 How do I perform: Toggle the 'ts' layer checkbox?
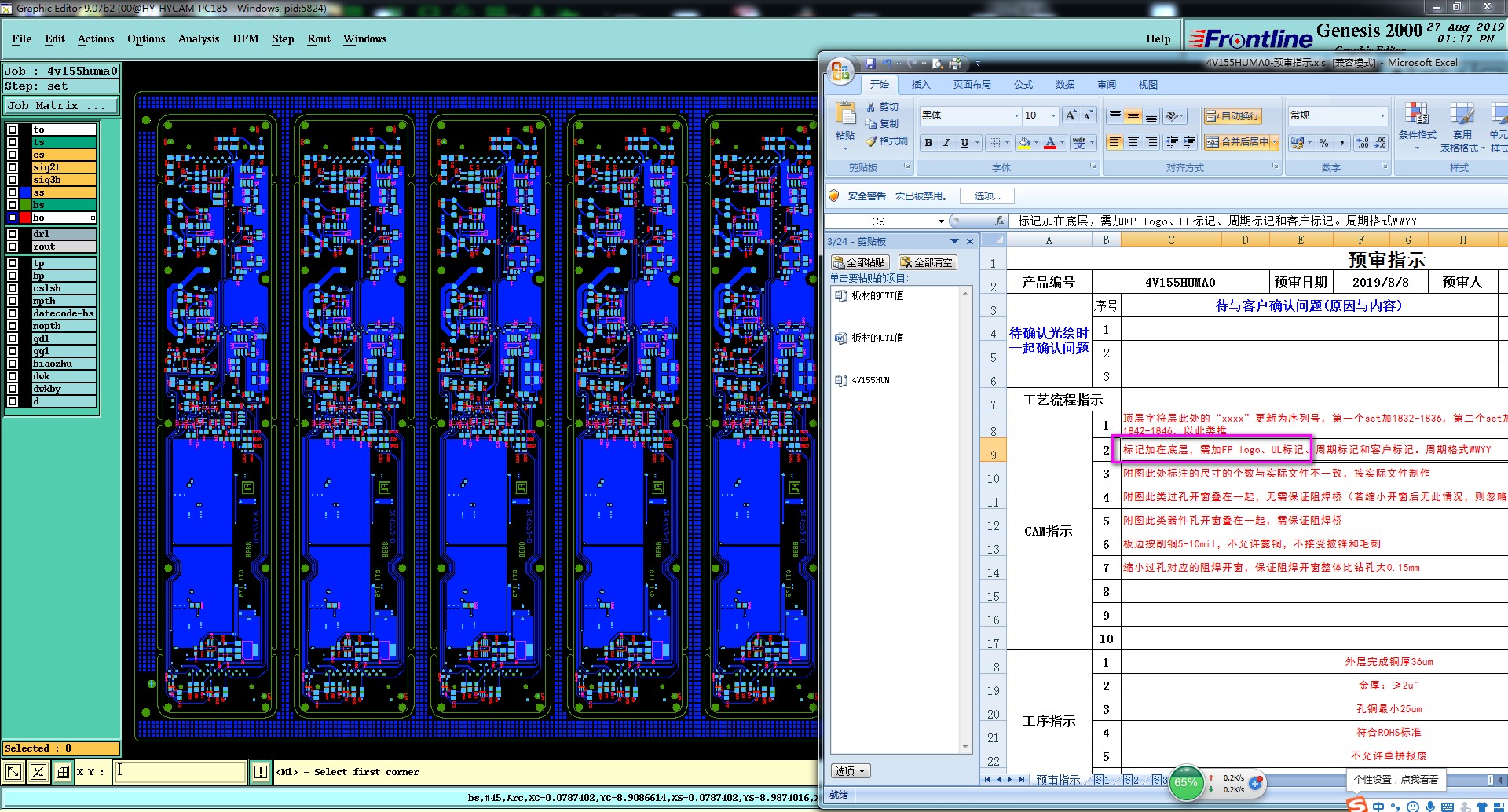[x=13, y=142]
